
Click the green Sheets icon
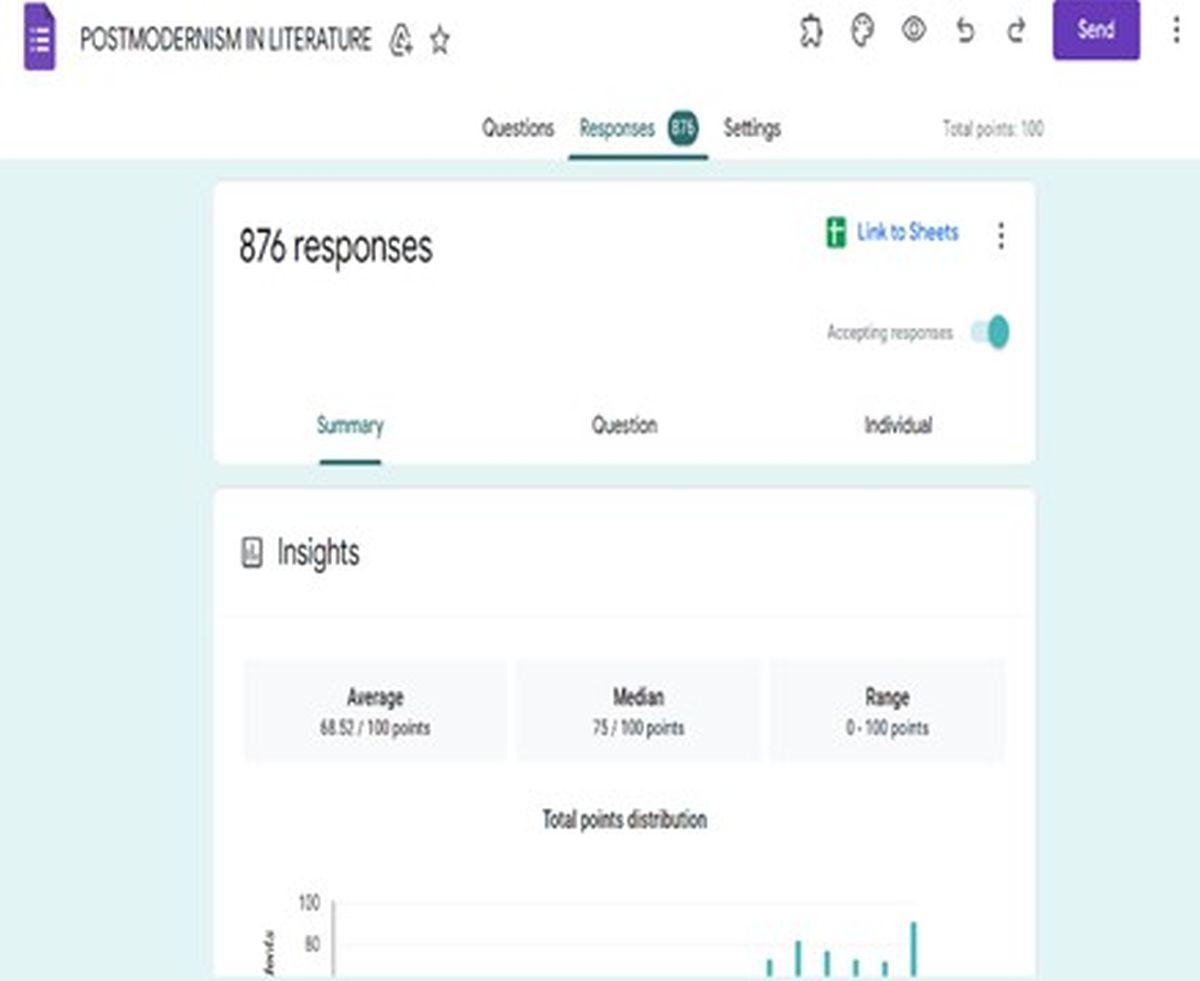point(836,233)
